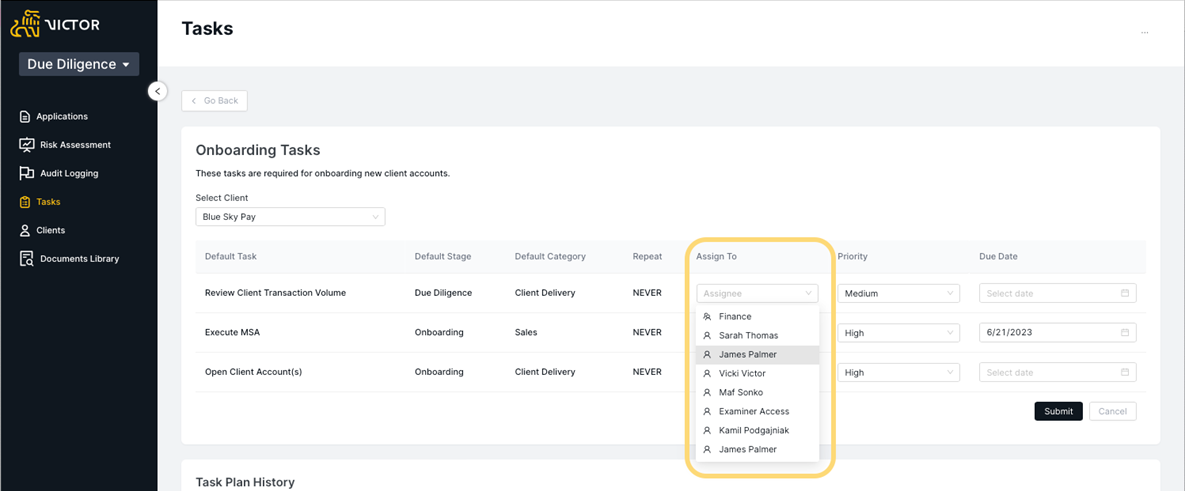Click the Repeat column header

(647, 257)
